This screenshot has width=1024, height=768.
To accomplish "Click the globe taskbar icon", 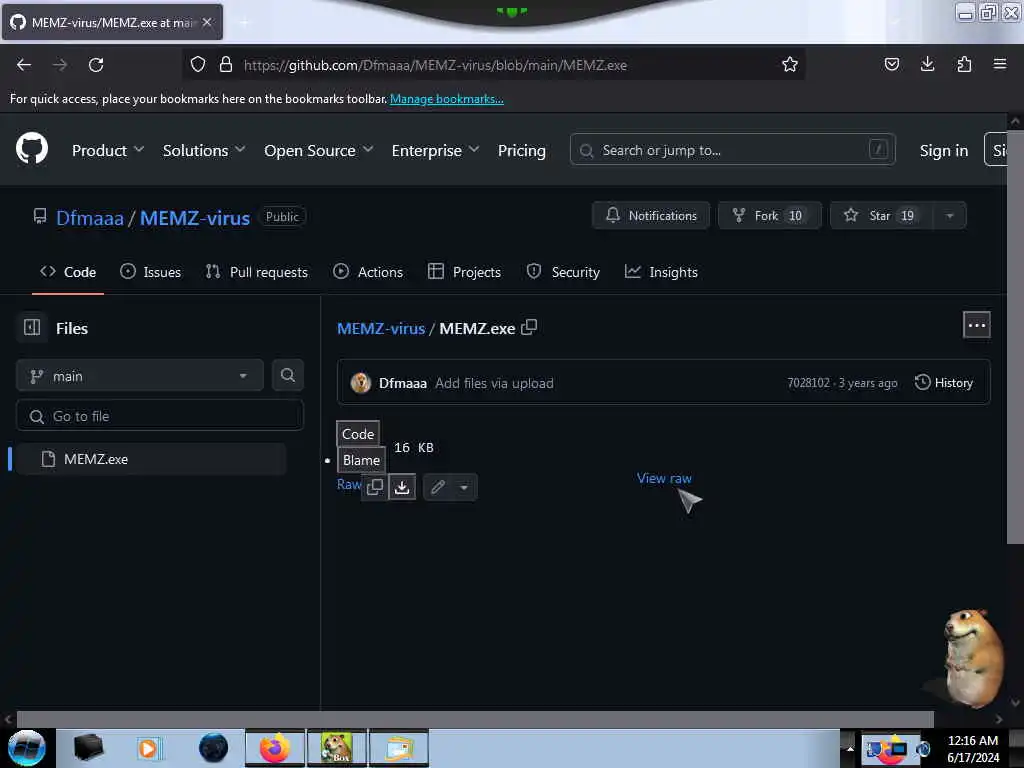I will (x=214, y=748).
